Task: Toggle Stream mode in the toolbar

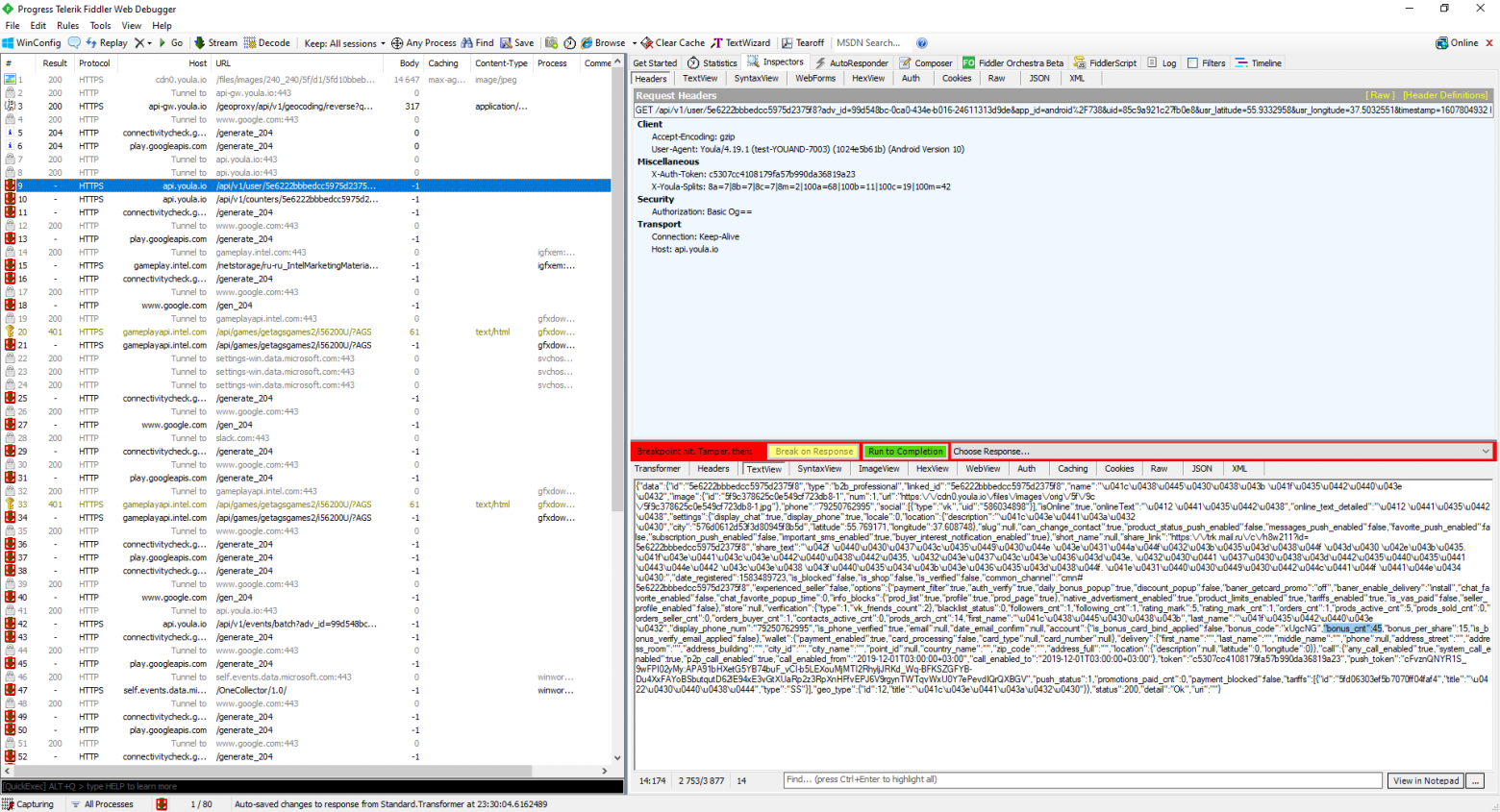Action: pos(215,43)
